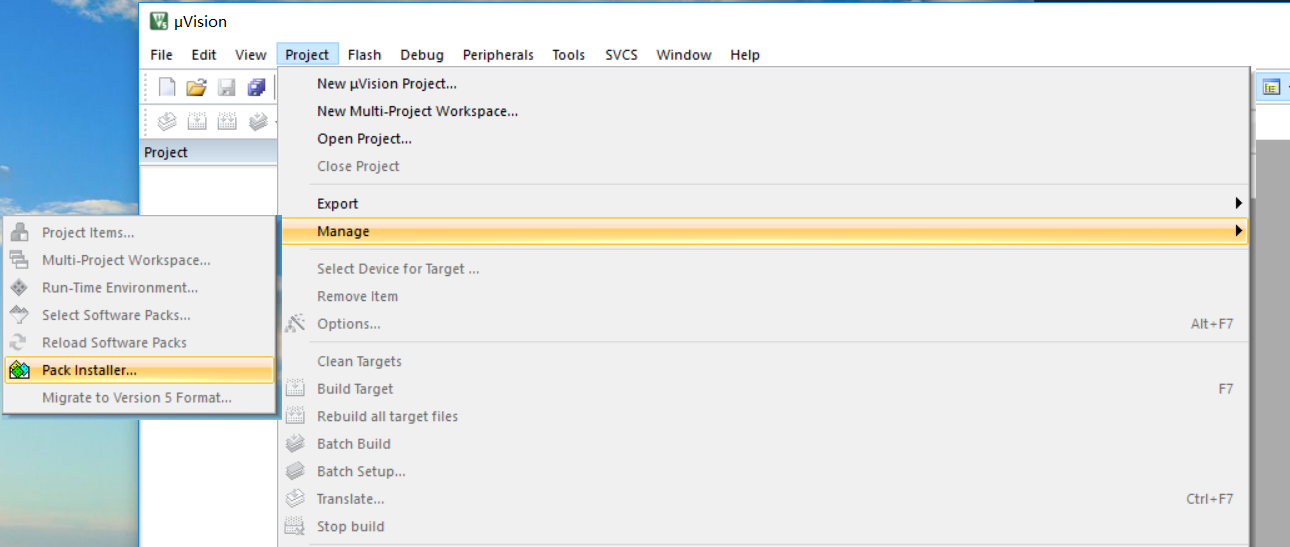
Task: Click the Project panel header
Action: (x=208, y=153)
